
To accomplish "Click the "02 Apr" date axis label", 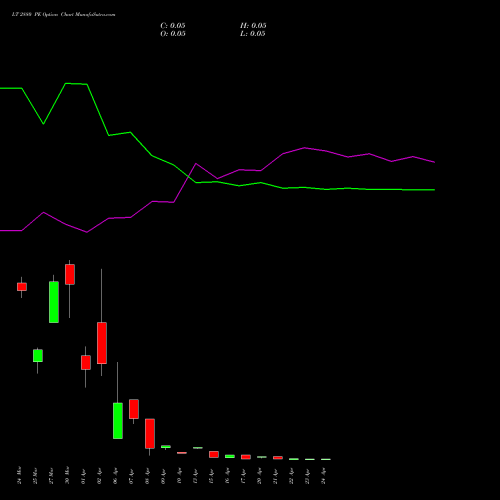I will 99,476.
